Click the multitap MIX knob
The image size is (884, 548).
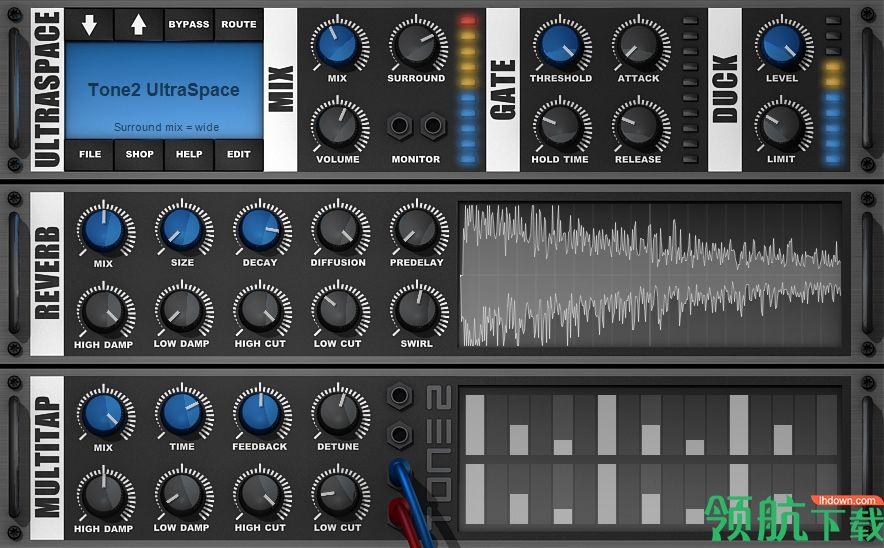(x=104, y=413)
